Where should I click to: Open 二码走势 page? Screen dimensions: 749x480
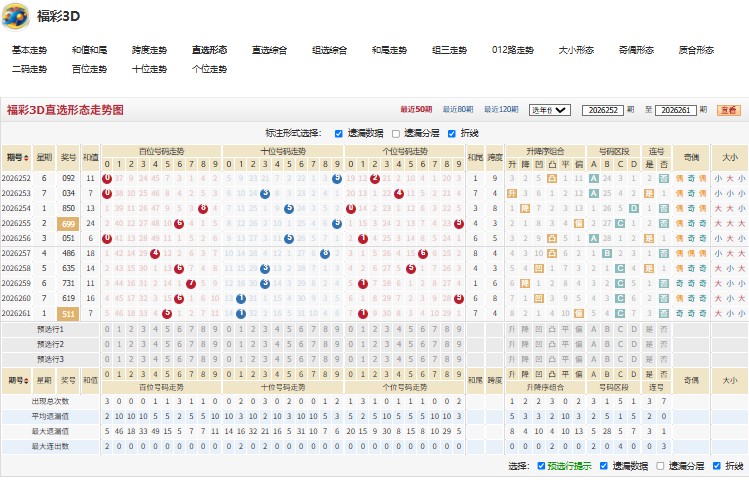[30, 69]
